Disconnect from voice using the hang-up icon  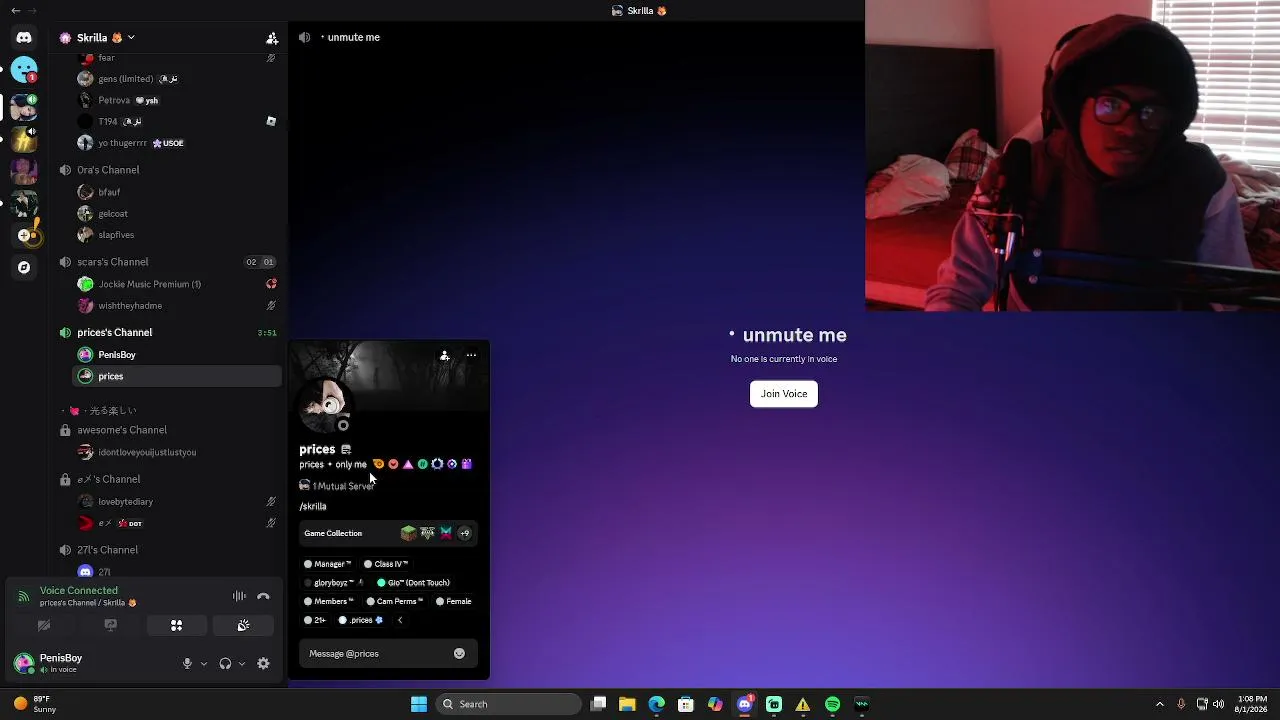tap(264, 596)
